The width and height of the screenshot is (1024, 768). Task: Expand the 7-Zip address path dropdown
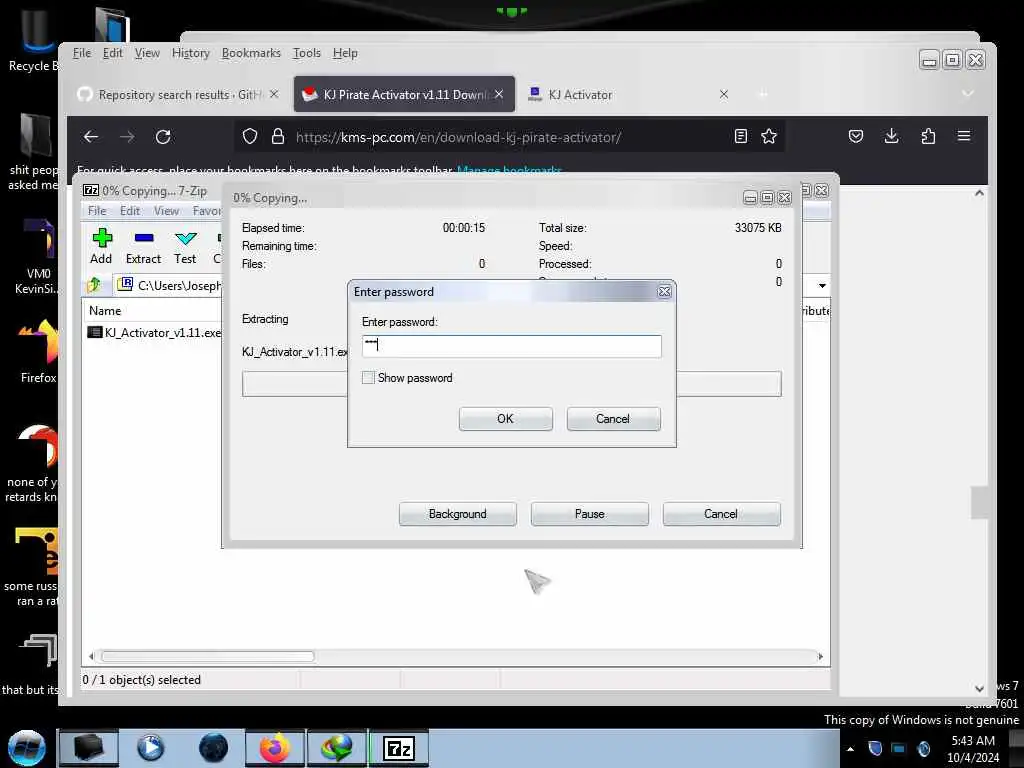tap(822, 285)
